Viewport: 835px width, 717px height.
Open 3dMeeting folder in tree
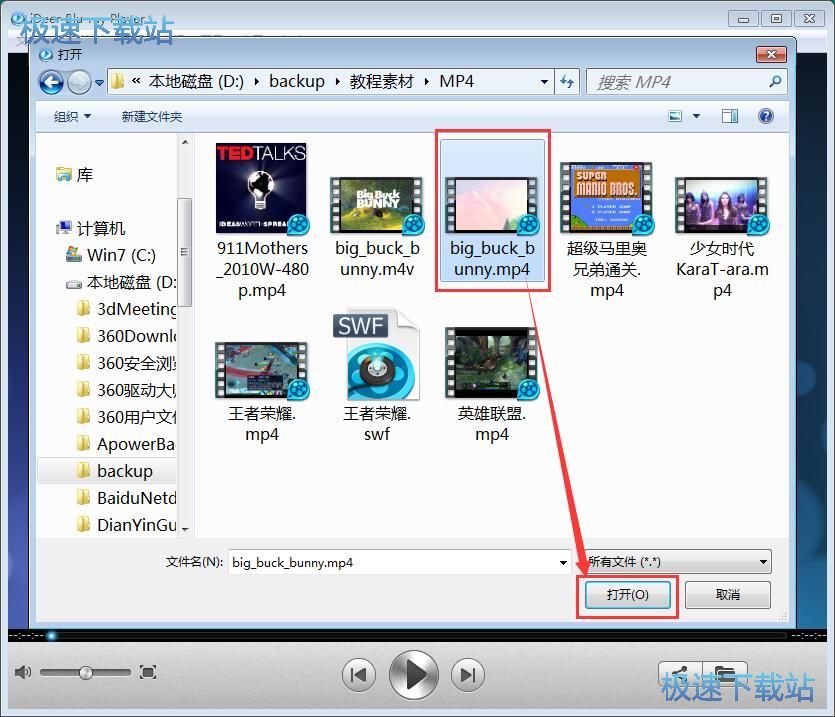[x=127, y=308]
